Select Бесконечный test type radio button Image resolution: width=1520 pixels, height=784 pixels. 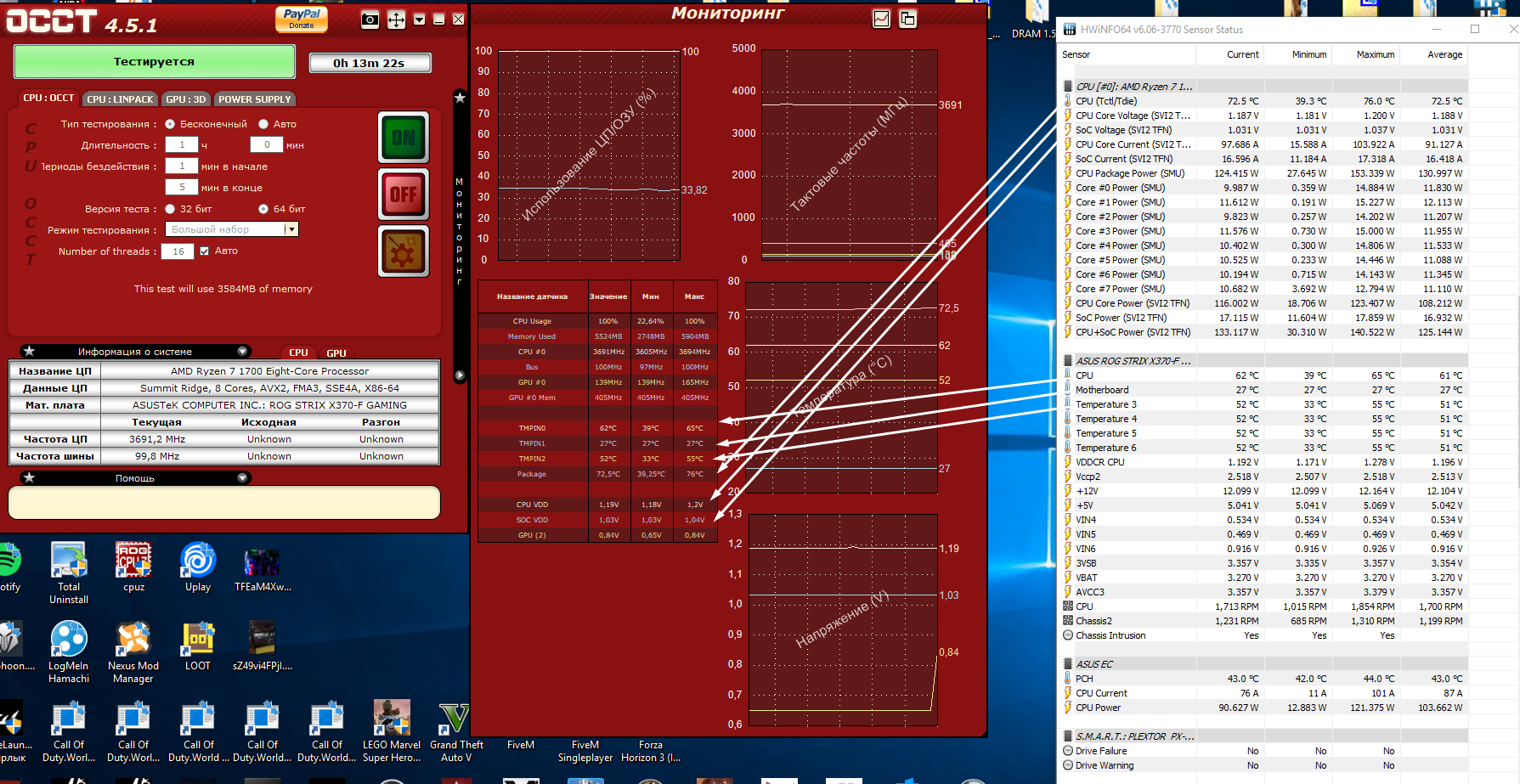170,124
